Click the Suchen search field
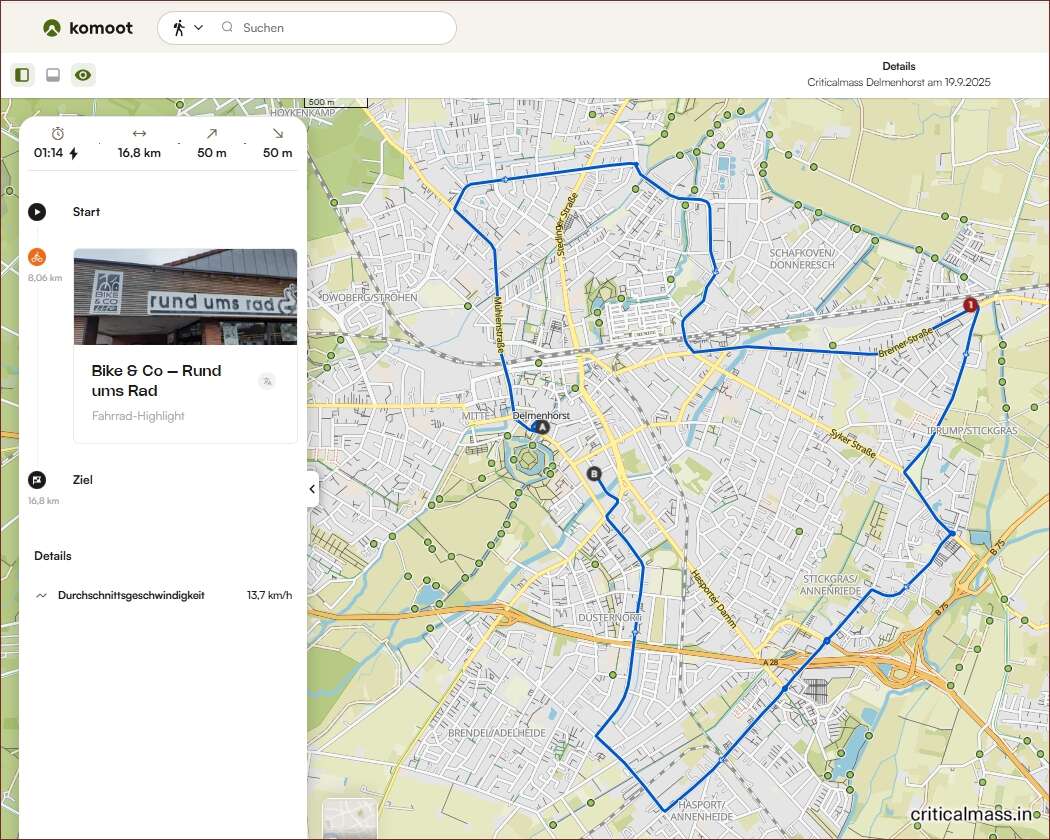Image resolution: width=1050 pixels, height=840 pixels. point(340,28)
